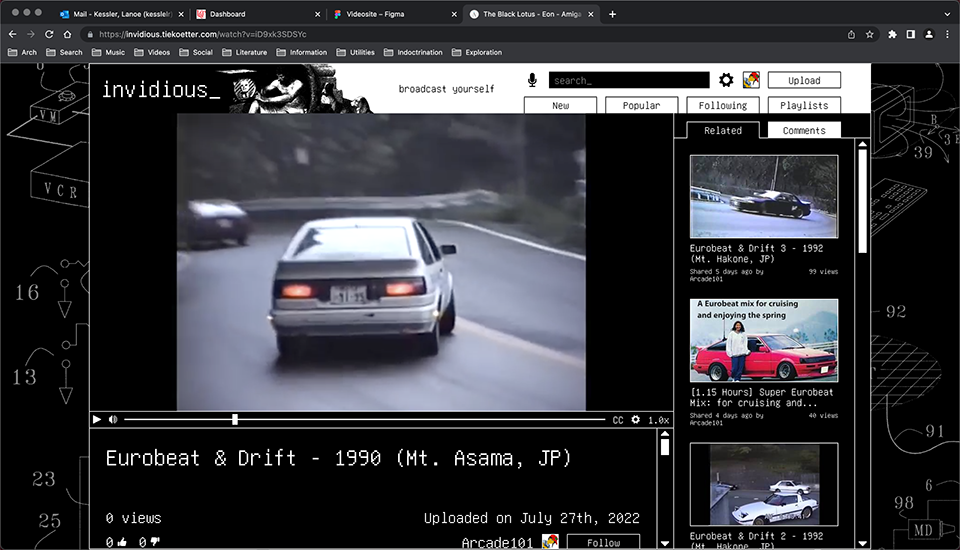
Task: Follow the Arcade101 channel
Action: 603,542
